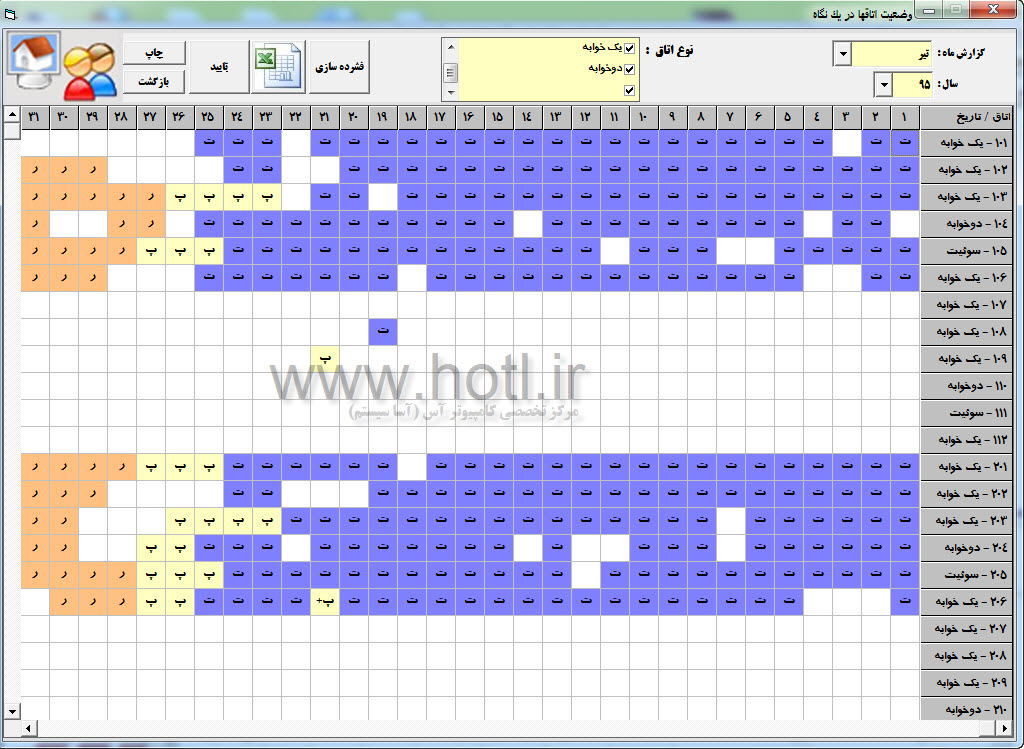Click horizontal scrollbar right arrow

pos(1004,727)
